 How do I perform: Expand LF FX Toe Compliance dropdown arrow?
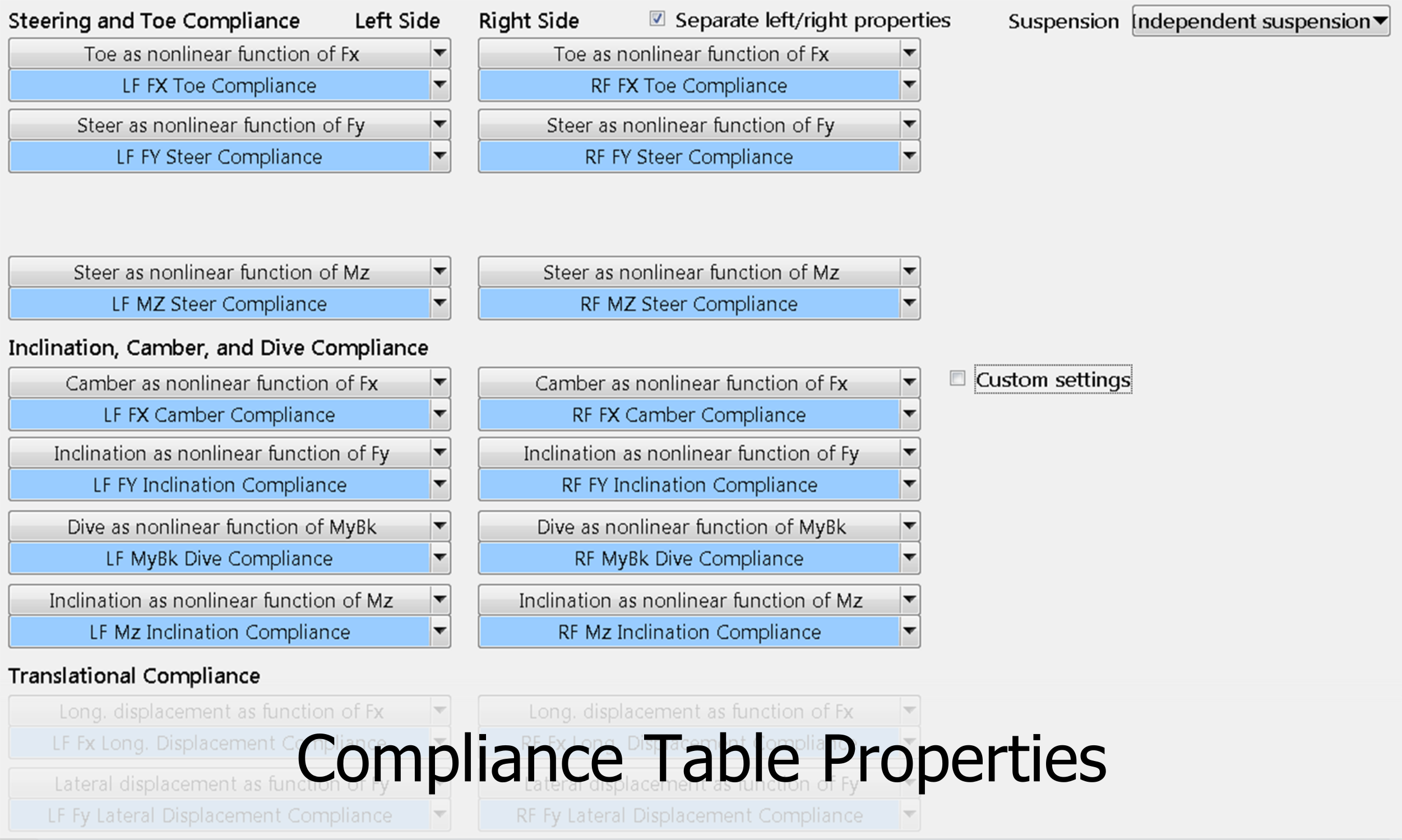(x=439, y=86)
